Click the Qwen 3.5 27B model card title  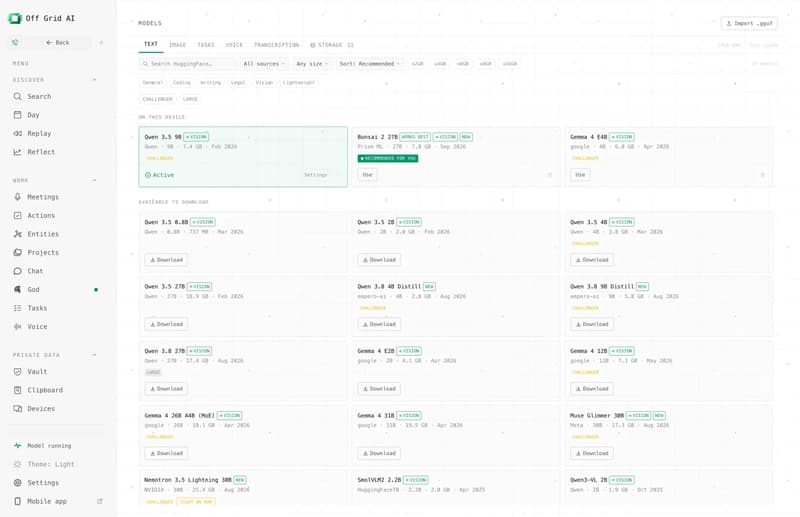tap(165, 287)
